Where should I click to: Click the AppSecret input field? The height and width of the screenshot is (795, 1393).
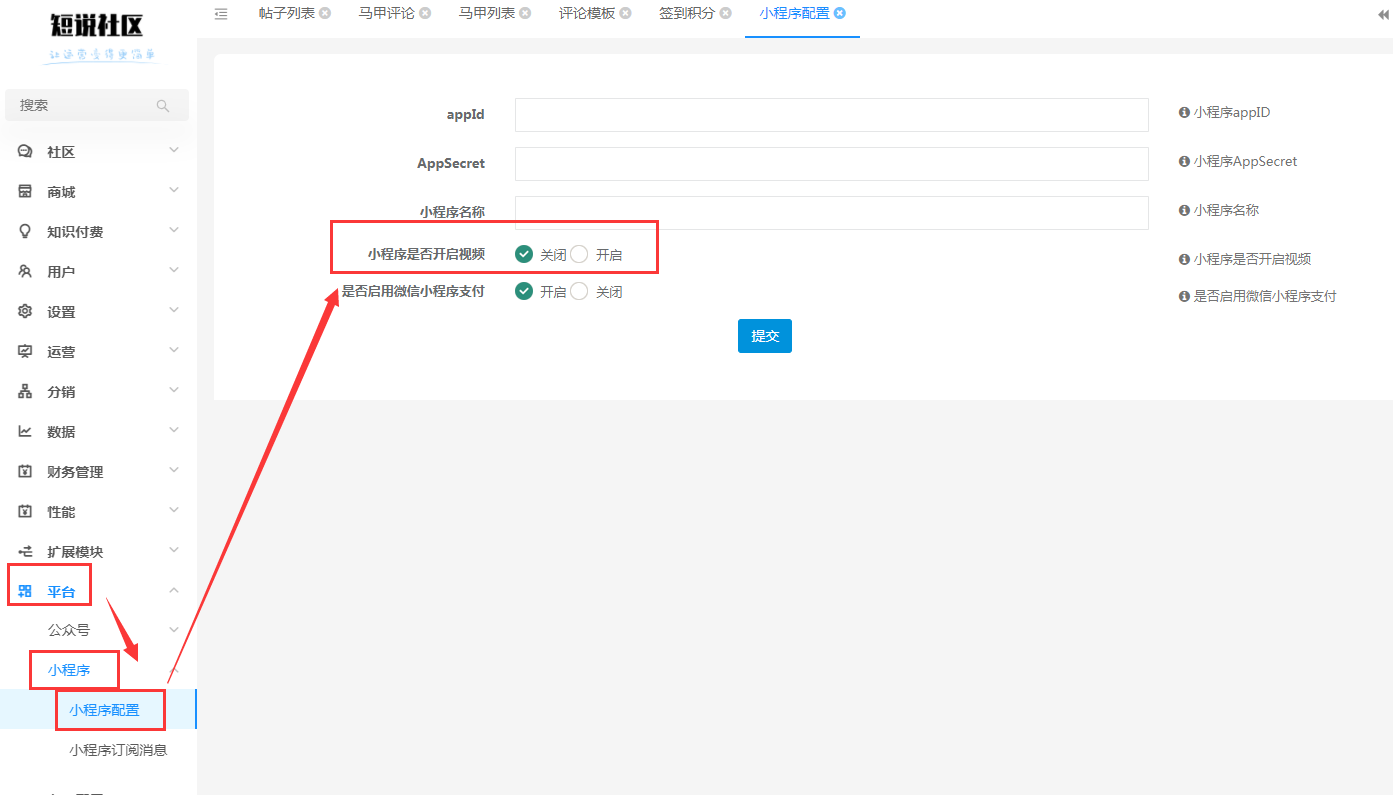(831, 164)
